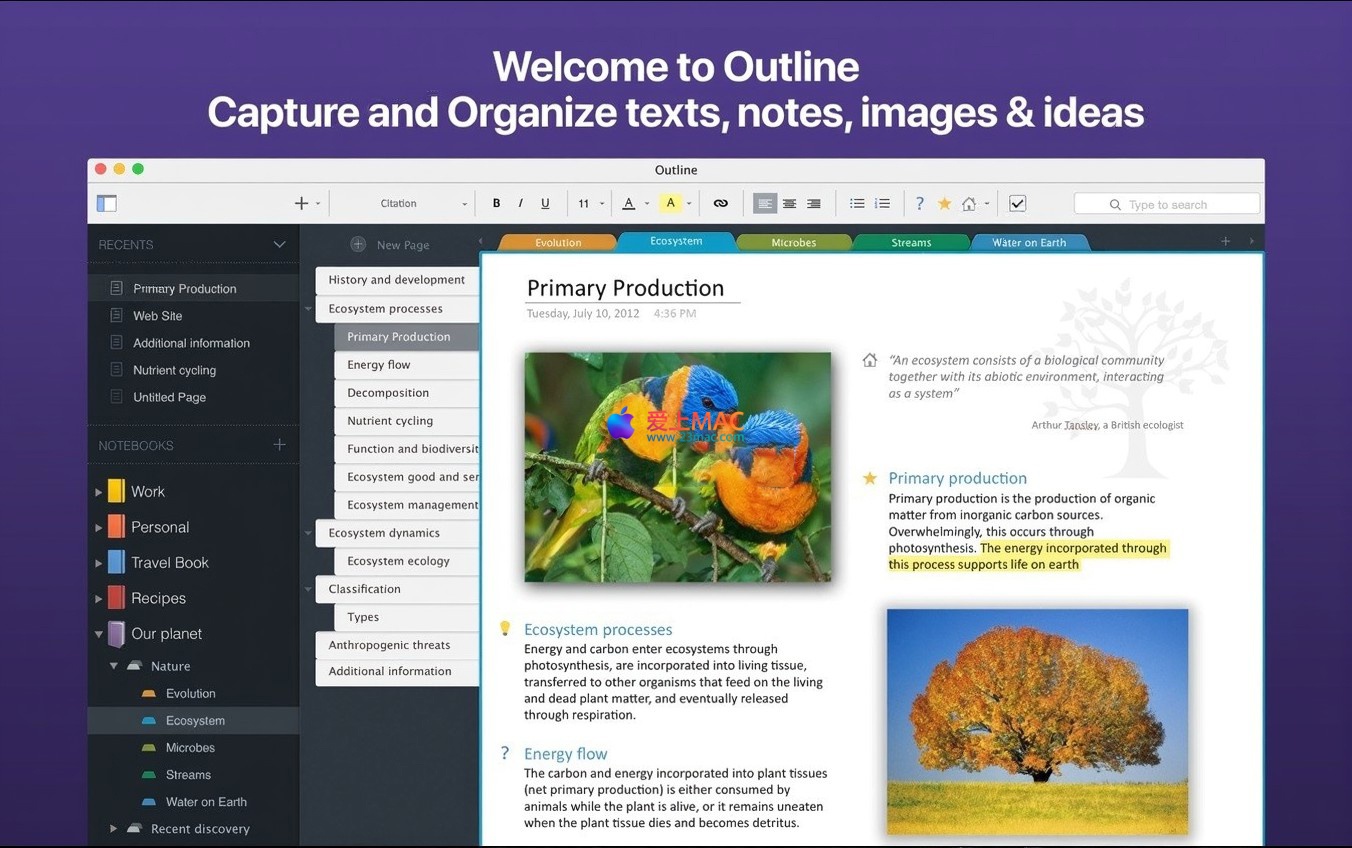Image resolution: width=1352 pixels, height=848 pixels.
Task: Click the New Page button
Action: [390, 245]
